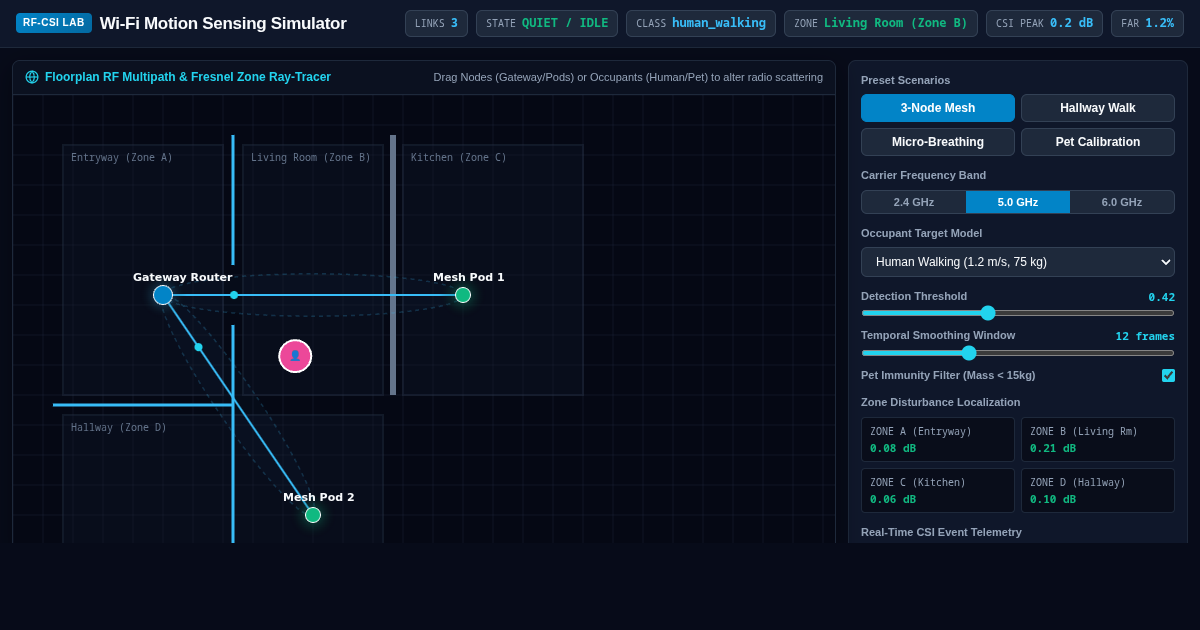This screenshot has width=1200, height=630.
Task: Load the Micro-Breathing preset scenario
Action: pyautogui.click(x=938, y=142)
